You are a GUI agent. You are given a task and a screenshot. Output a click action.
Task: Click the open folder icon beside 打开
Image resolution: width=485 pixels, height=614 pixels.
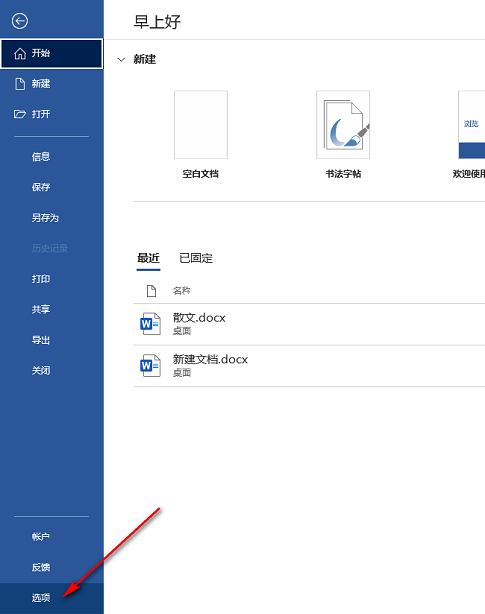20,114
